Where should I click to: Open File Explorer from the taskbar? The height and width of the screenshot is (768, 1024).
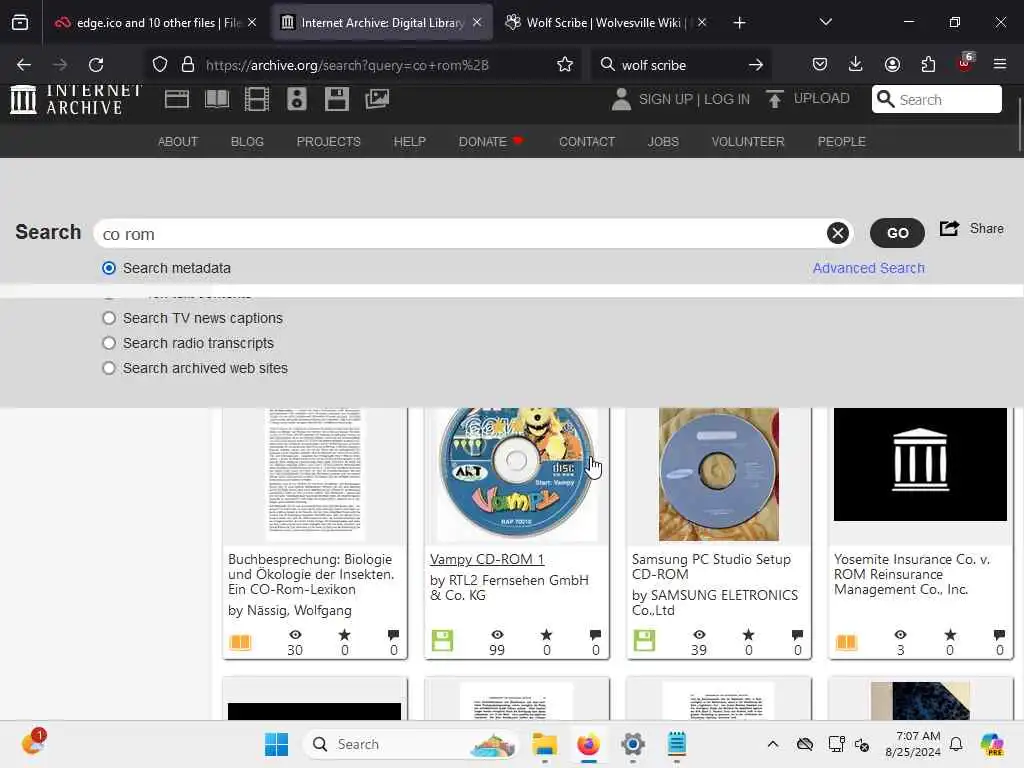(x=544, y=744)
